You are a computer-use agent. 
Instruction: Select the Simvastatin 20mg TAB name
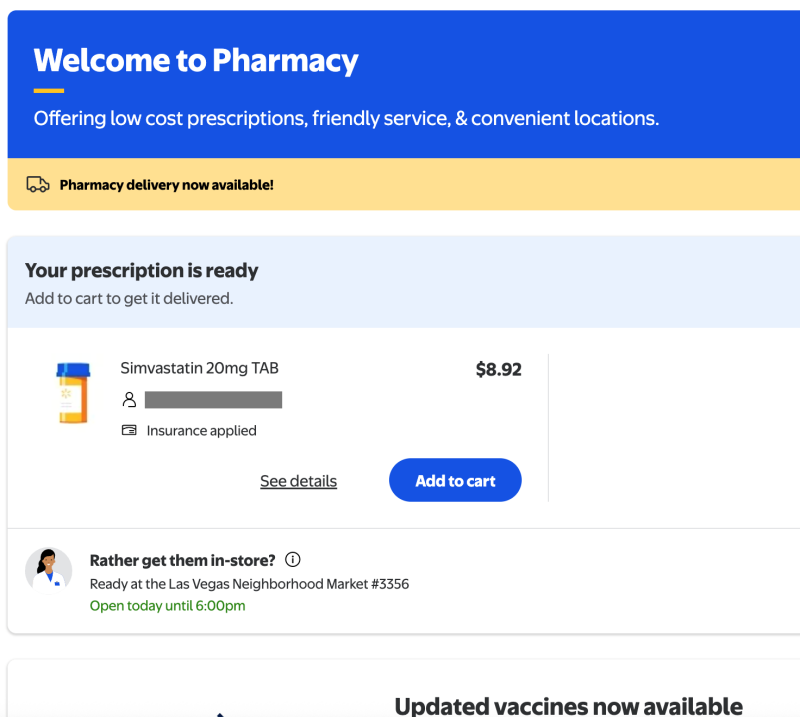point(199,368)
